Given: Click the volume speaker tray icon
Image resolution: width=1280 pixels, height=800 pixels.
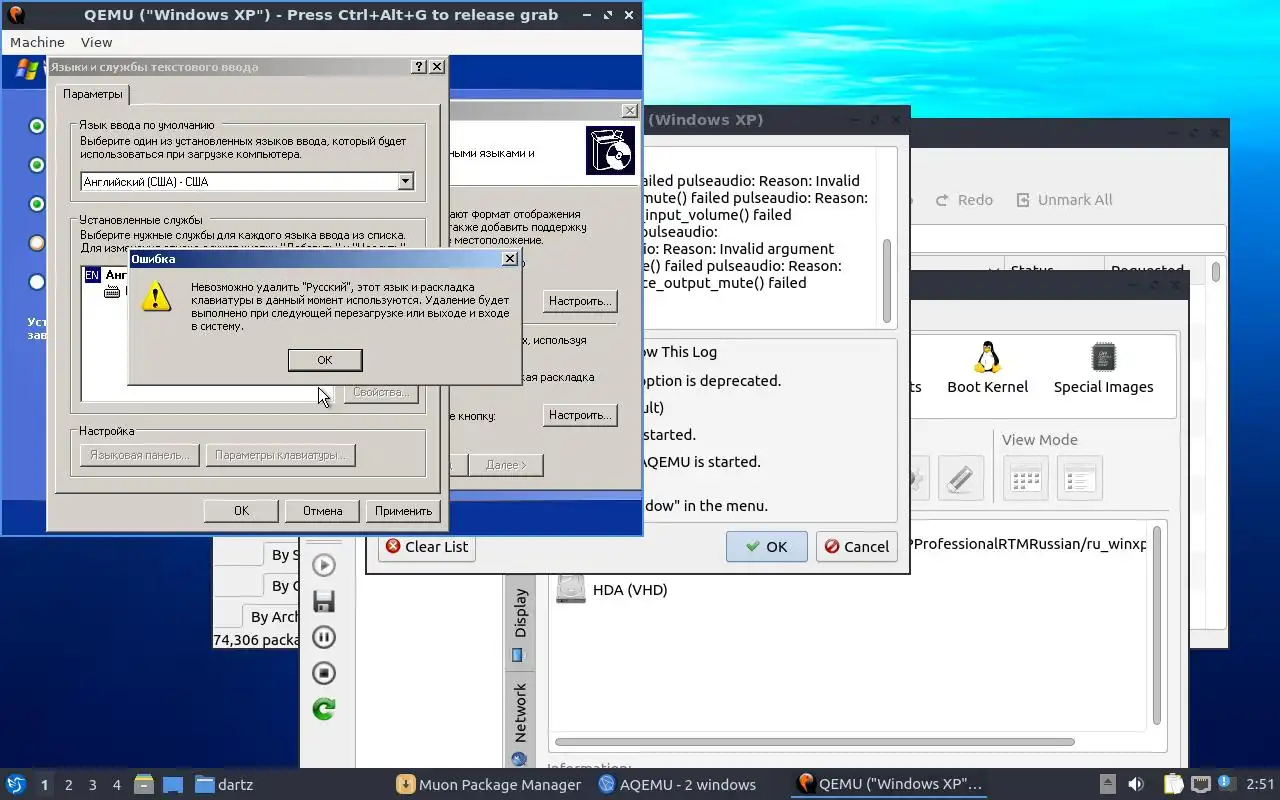Looking at the screenshot, I should 1136,784.
